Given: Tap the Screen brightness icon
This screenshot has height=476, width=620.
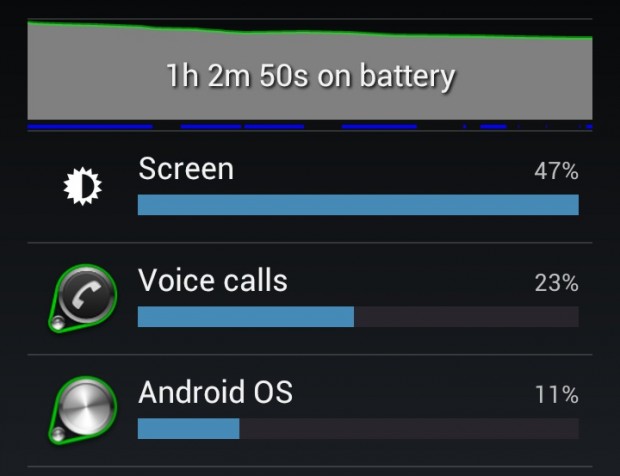Looking at the screenshot, I should 82,187.
